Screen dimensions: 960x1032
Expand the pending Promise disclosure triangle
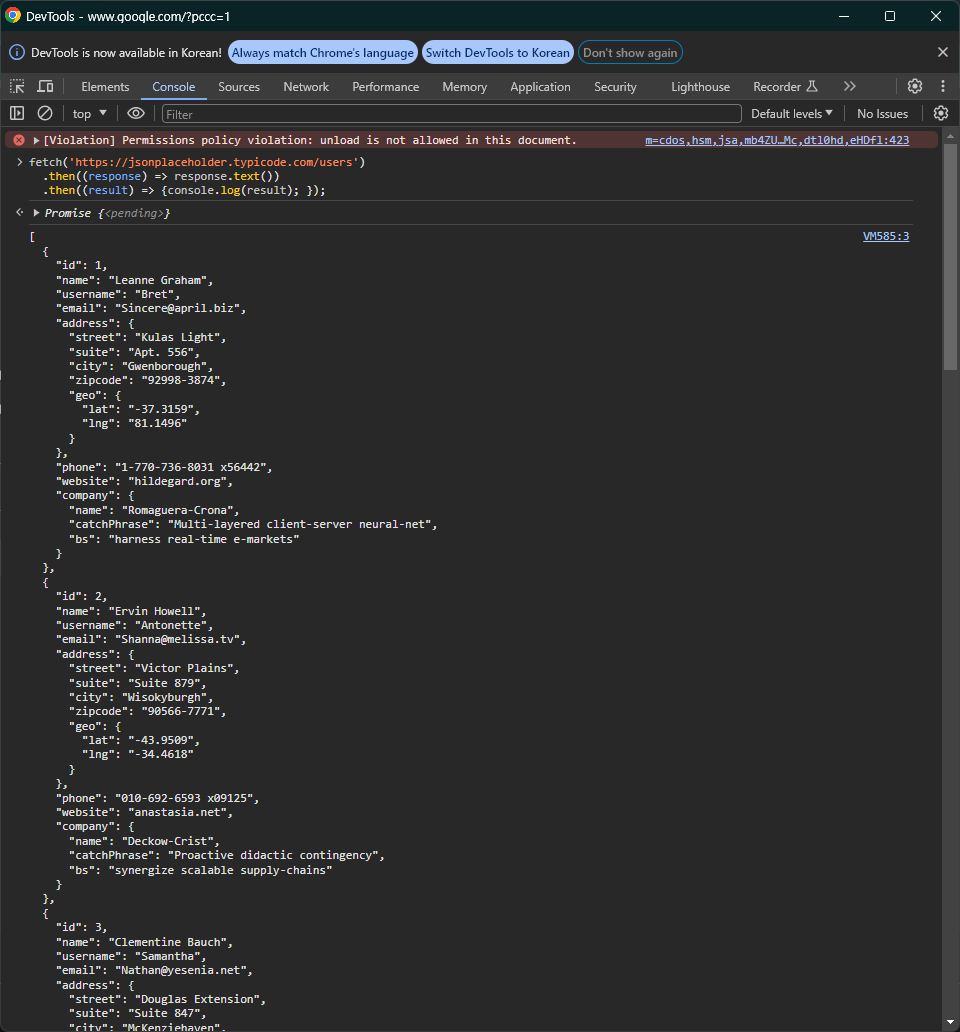click(x=36, y=211)
